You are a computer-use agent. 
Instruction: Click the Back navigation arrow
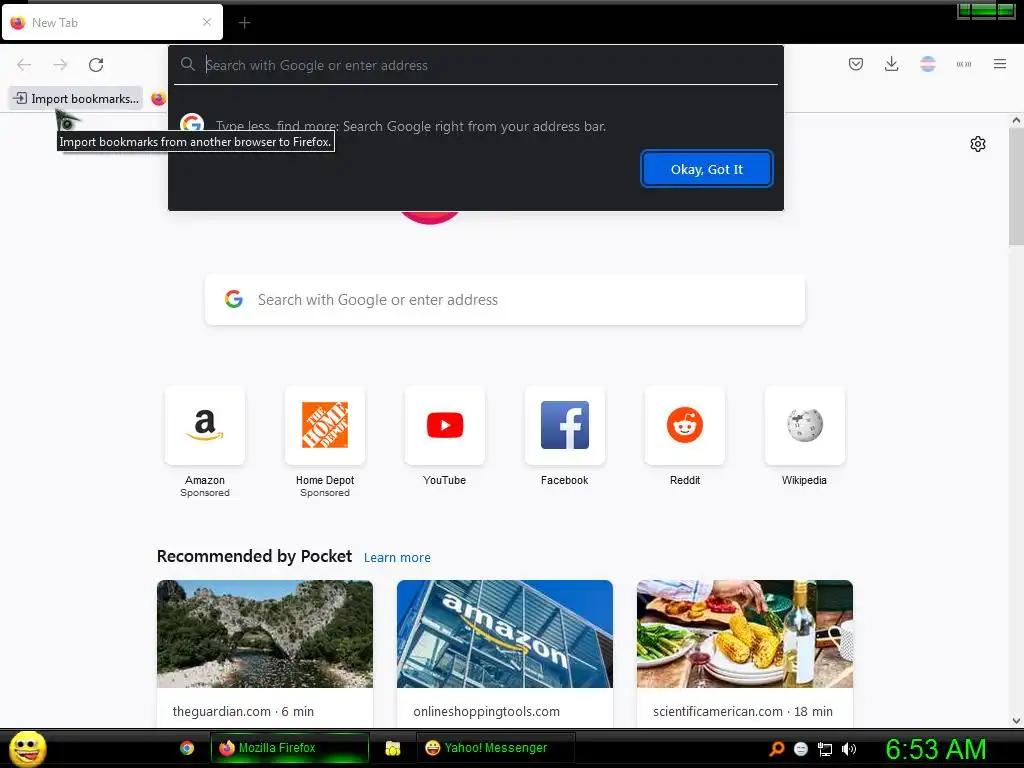point(24,65)
